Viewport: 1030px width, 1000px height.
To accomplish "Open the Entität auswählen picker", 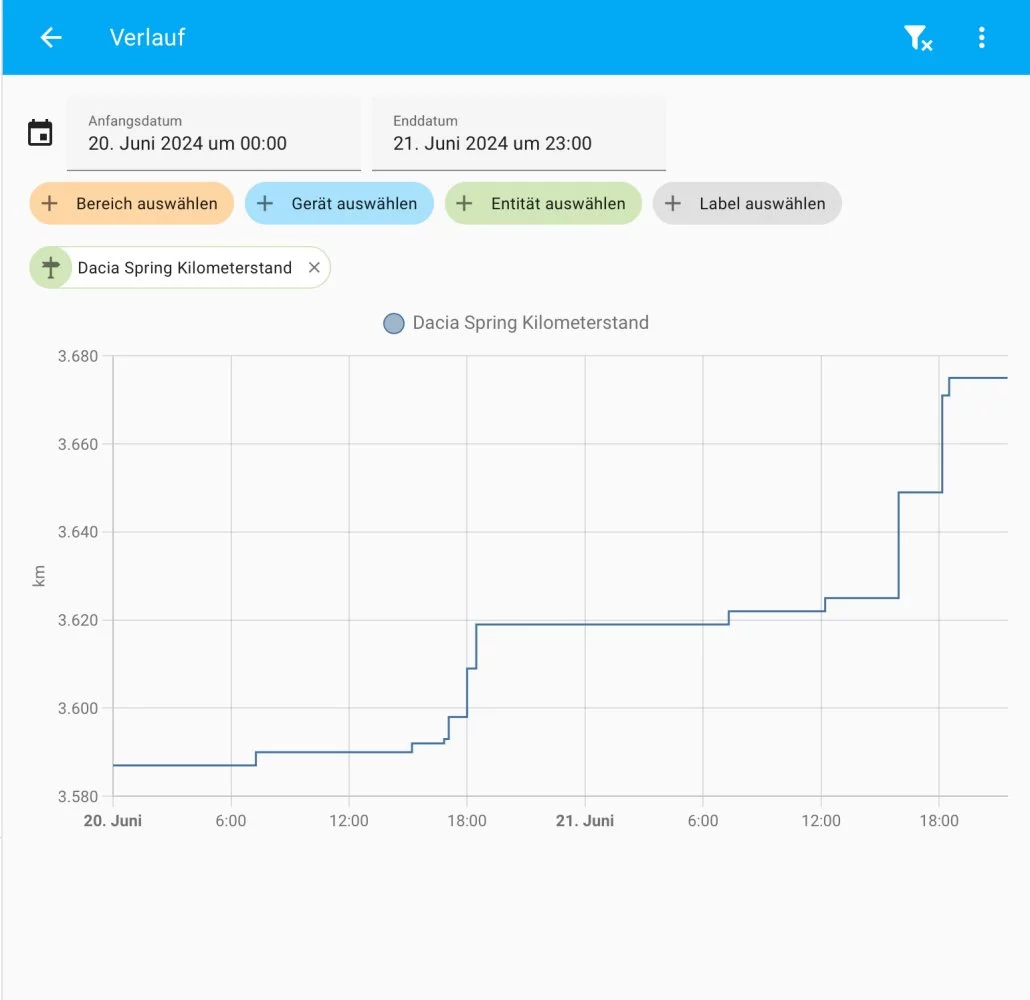I will point(543,204).
